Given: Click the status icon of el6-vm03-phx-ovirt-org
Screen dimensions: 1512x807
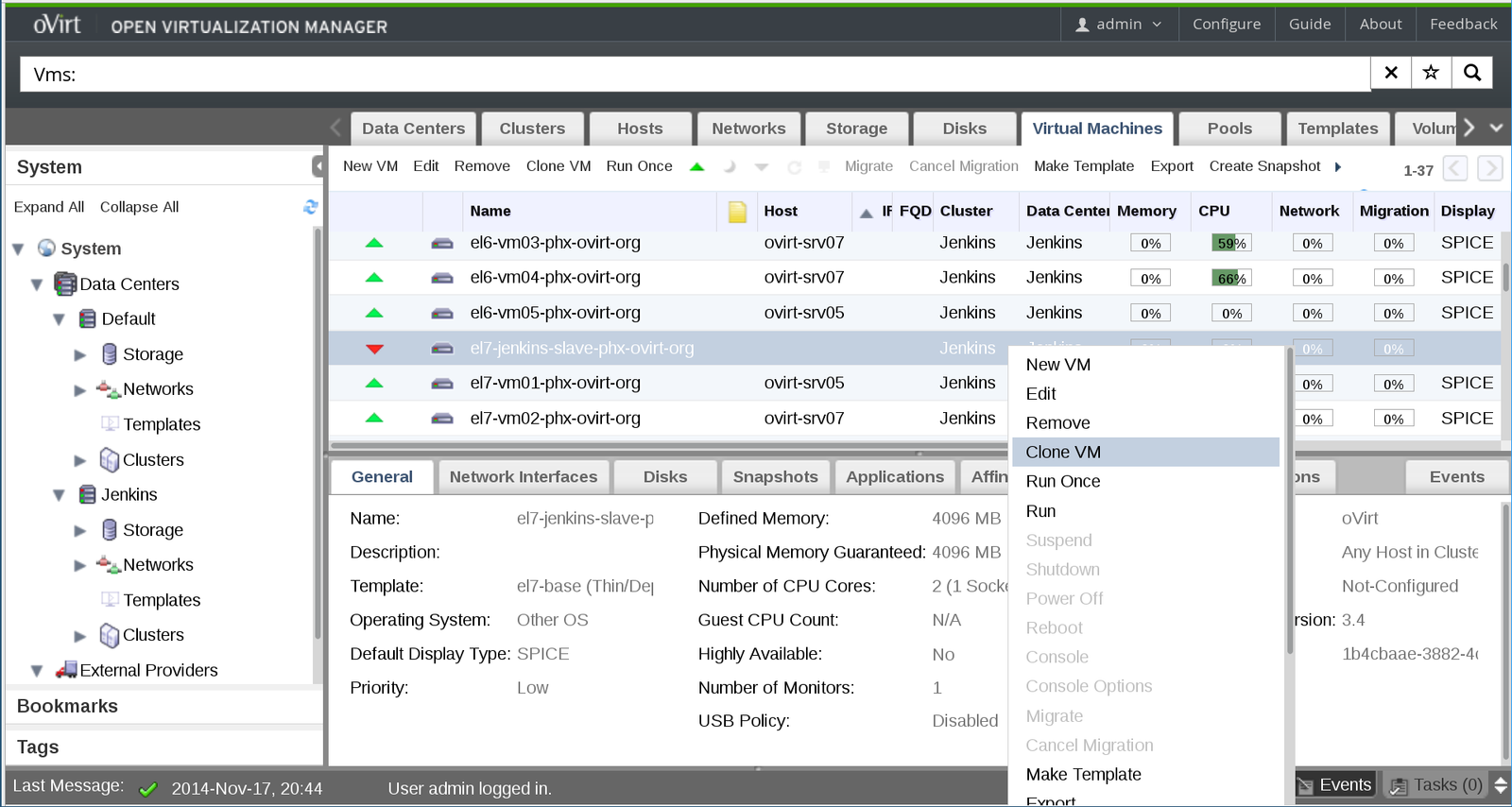Looking at the screenshot, I should point(374,243).
